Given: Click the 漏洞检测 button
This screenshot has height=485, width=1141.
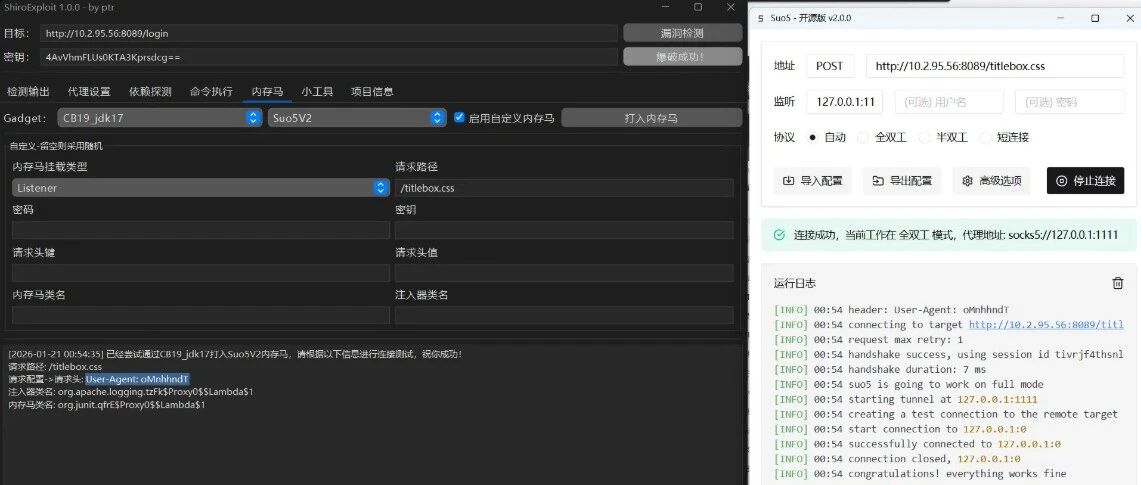Looking at the screenshot, I should coord(683,33).
